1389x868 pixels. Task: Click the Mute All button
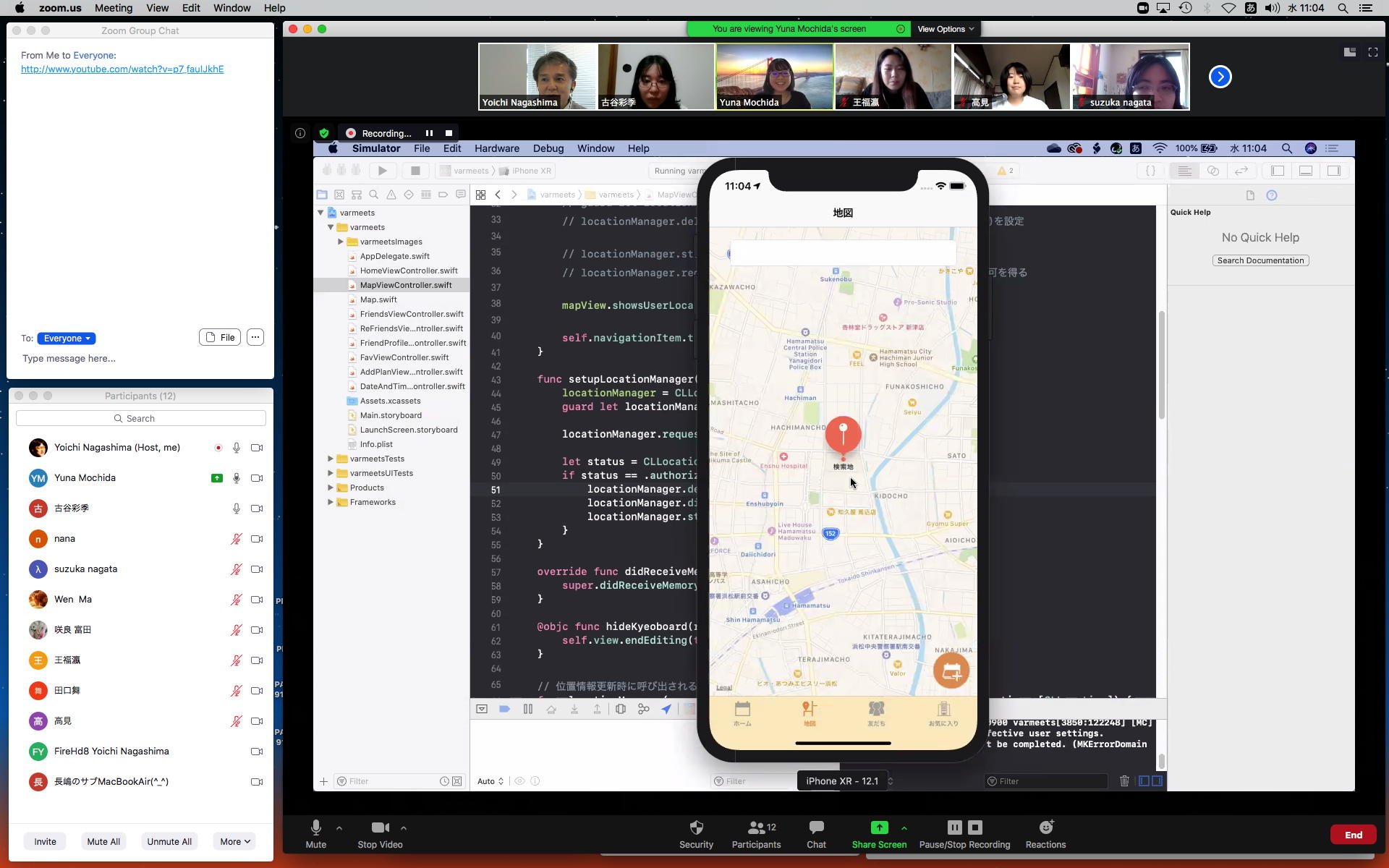(103, 841)
